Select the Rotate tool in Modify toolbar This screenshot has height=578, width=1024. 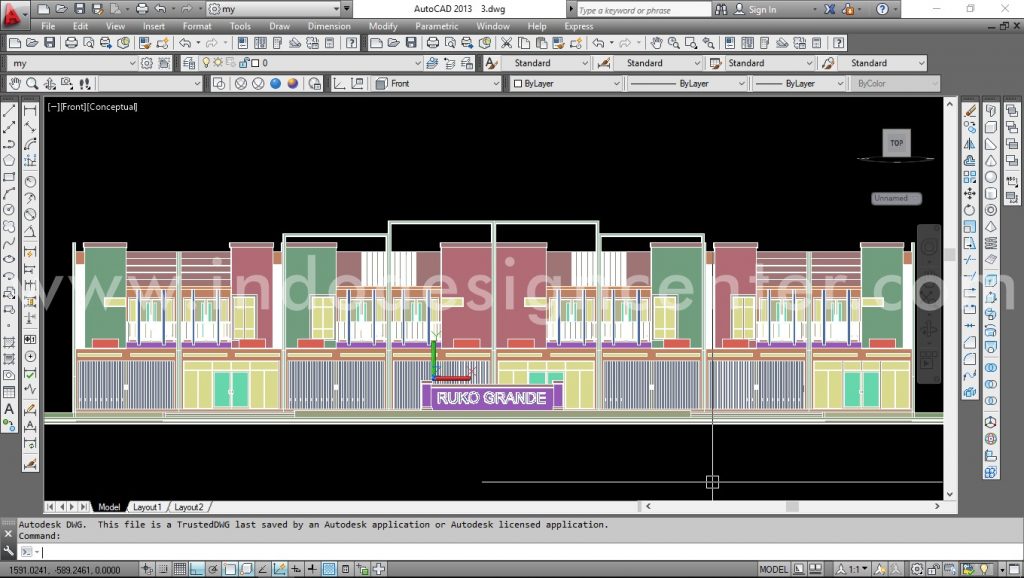[970, 210]
